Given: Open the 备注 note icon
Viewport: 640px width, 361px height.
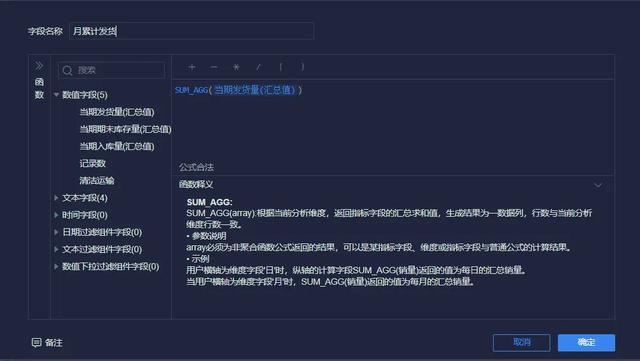Looking at the screenshot, I should (x=36, y=342).
